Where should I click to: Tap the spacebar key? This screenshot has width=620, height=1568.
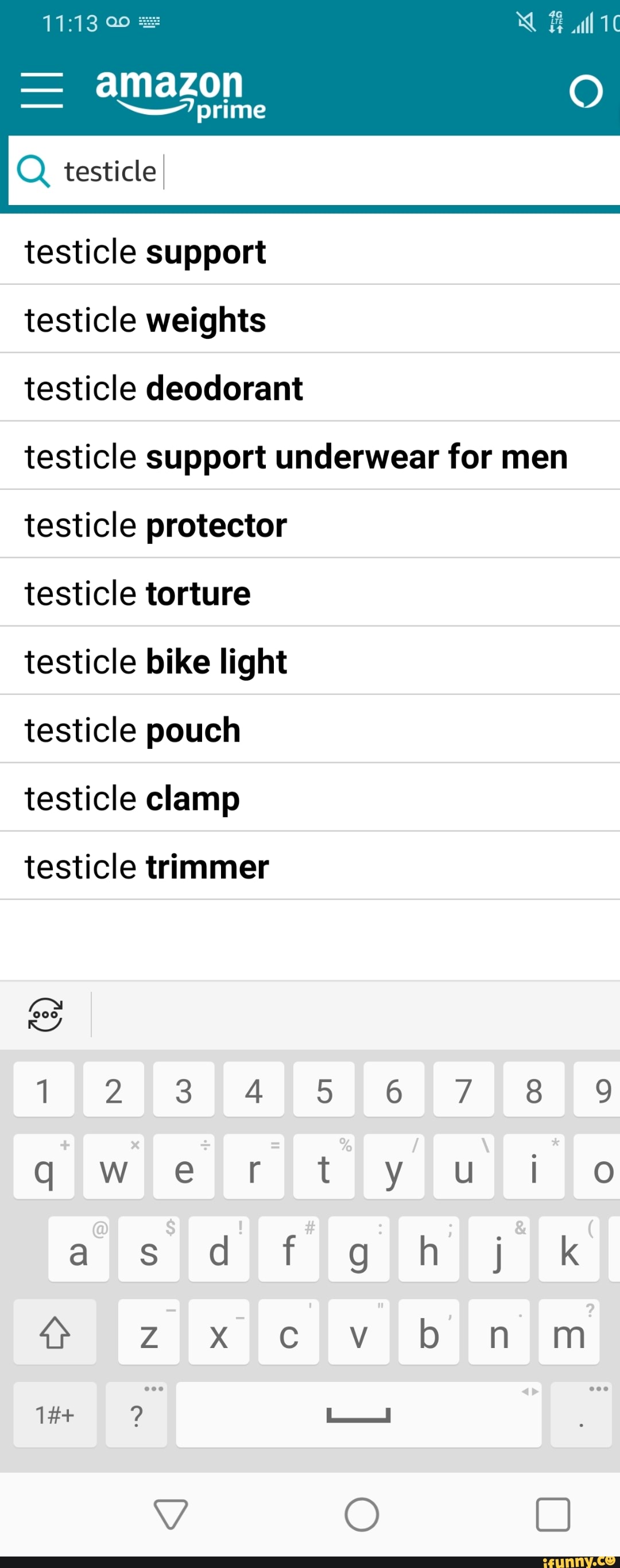358,1414
